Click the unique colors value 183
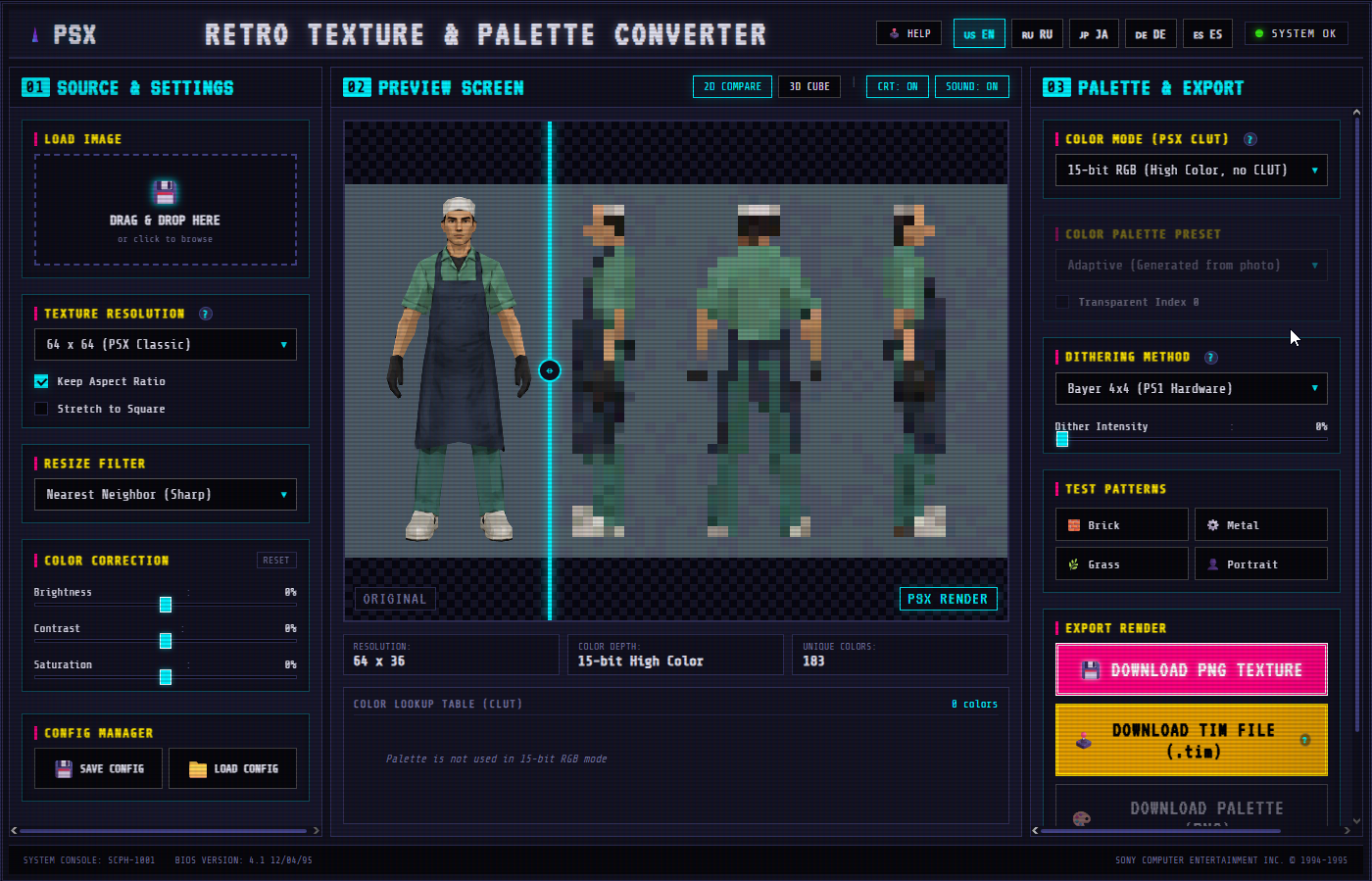The height and width of the screenshot is (881, 1372). pyautogui.click(x=813, y=661)
